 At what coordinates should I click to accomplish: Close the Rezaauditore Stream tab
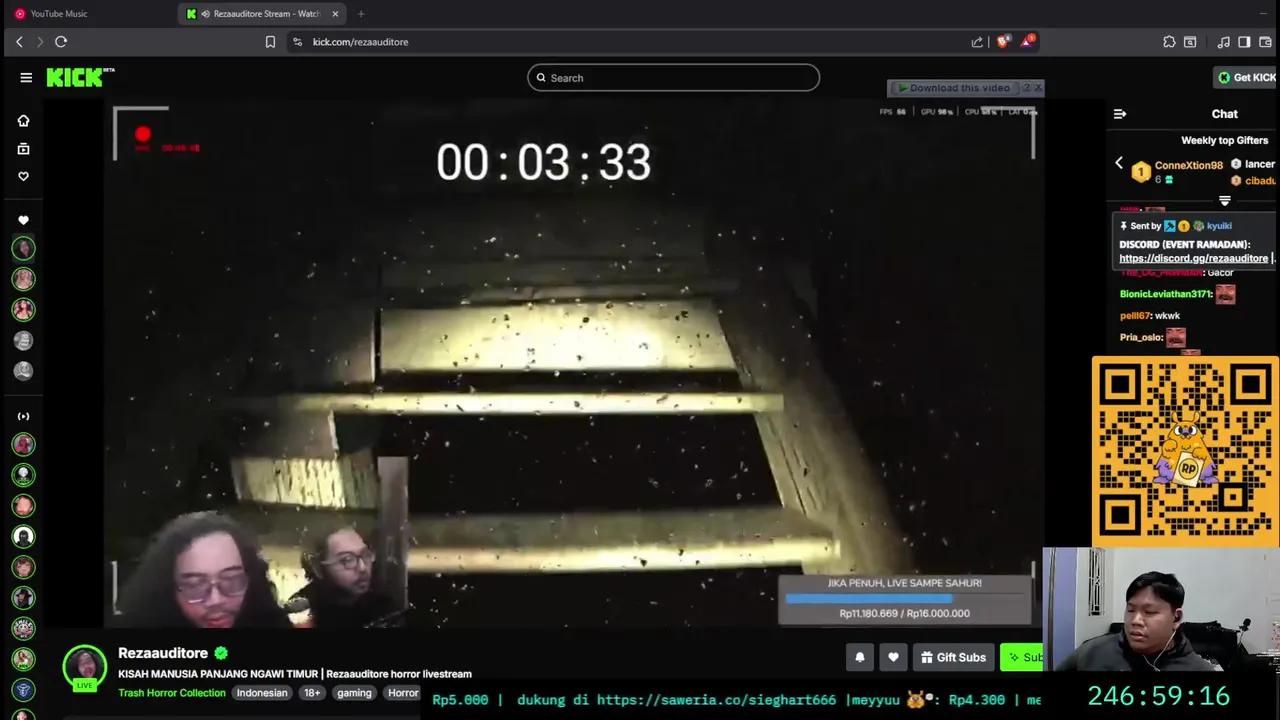tap(336, 14)
